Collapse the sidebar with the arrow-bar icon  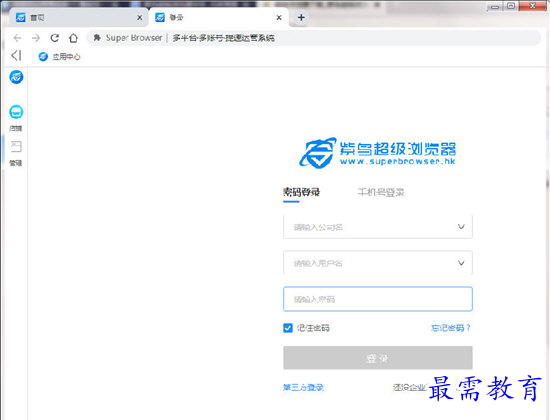point(16,55)
